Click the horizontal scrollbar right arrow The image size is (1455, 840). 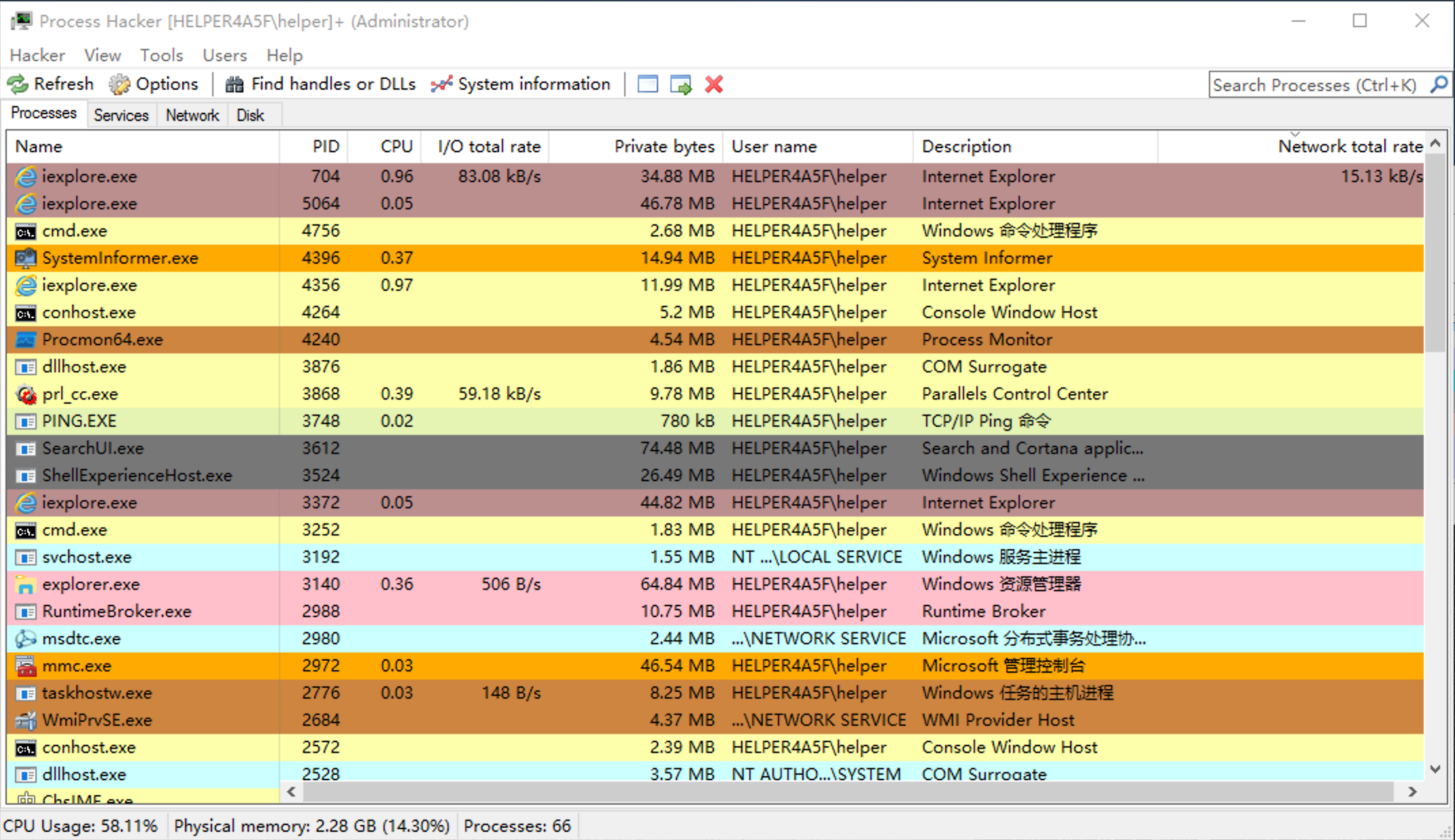click(x=1412, y=792)
